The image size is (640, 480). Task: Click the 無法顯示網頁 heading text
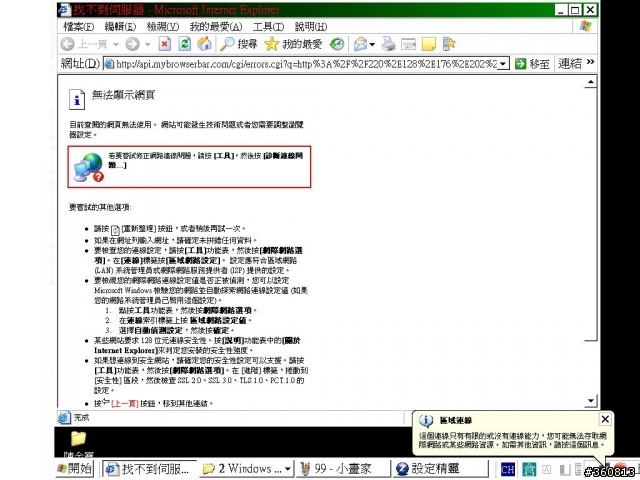[x=123, y=95]
